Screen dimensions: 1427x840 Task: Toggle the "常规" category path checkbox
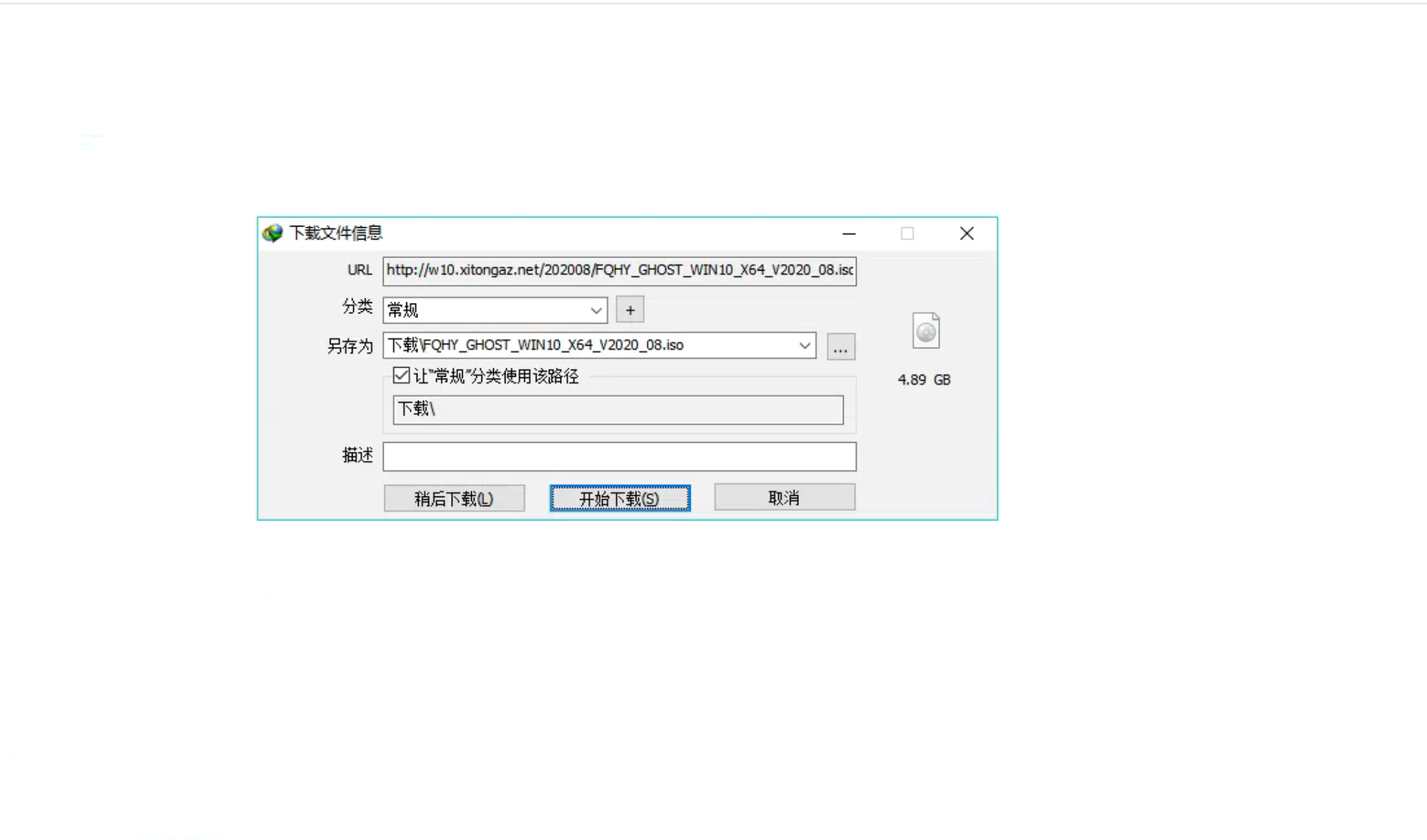401,375
